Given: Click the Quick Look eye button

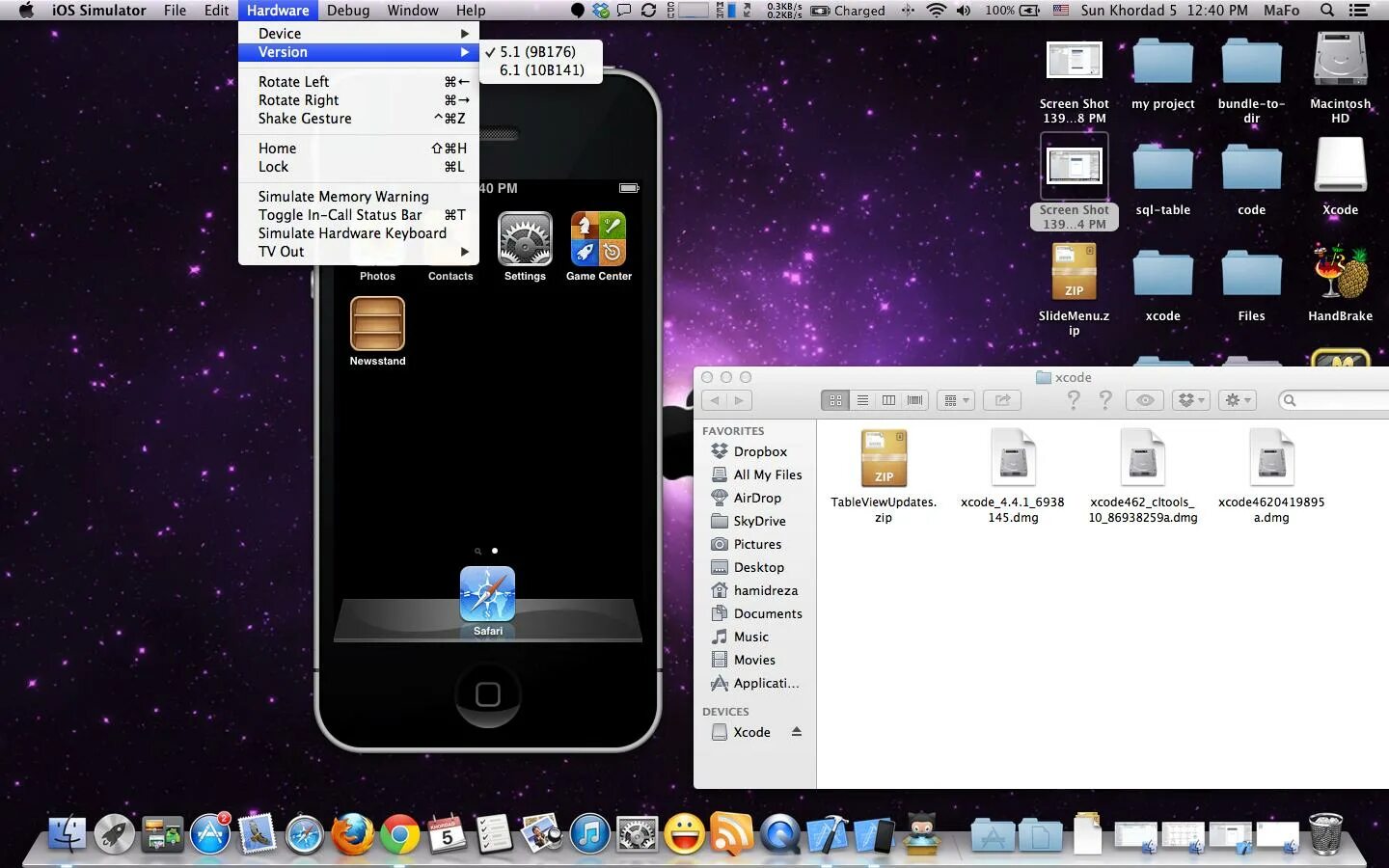Looking at the screenshot, I should click(x=1145, y=400).
